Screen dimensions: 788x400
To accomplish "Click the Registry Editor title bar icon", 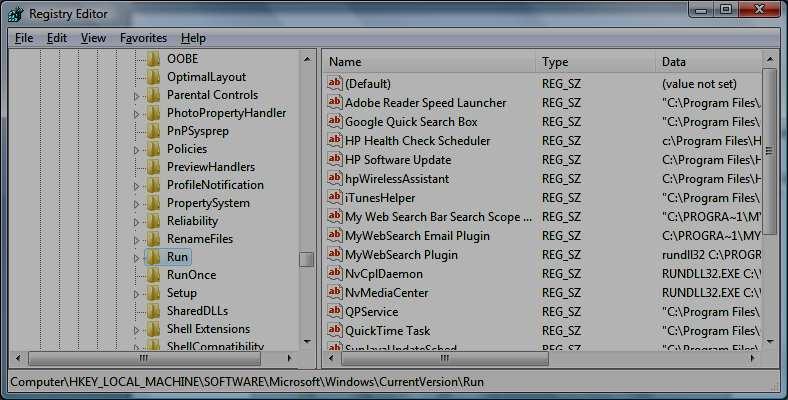I will (15, 14).
